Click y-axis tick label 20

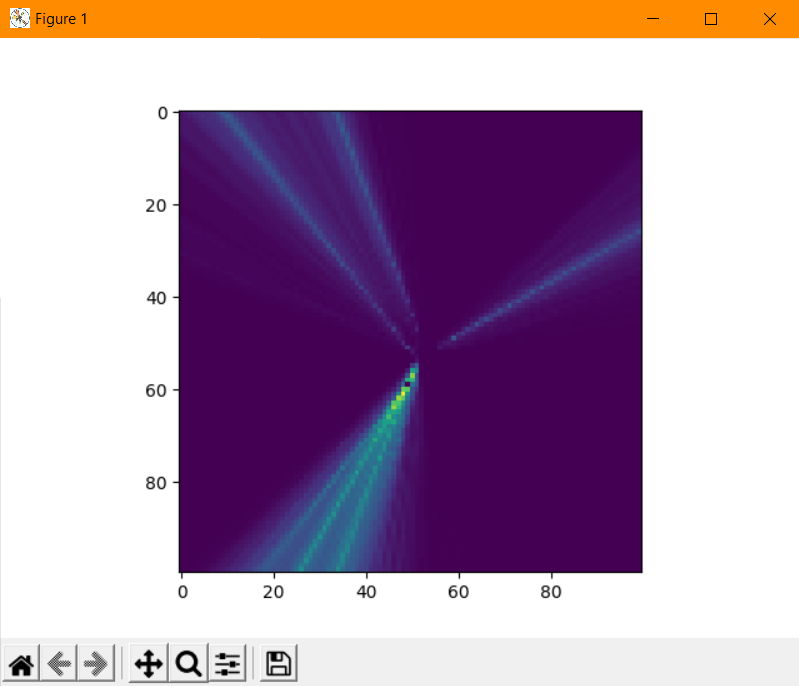coord(156,205)
